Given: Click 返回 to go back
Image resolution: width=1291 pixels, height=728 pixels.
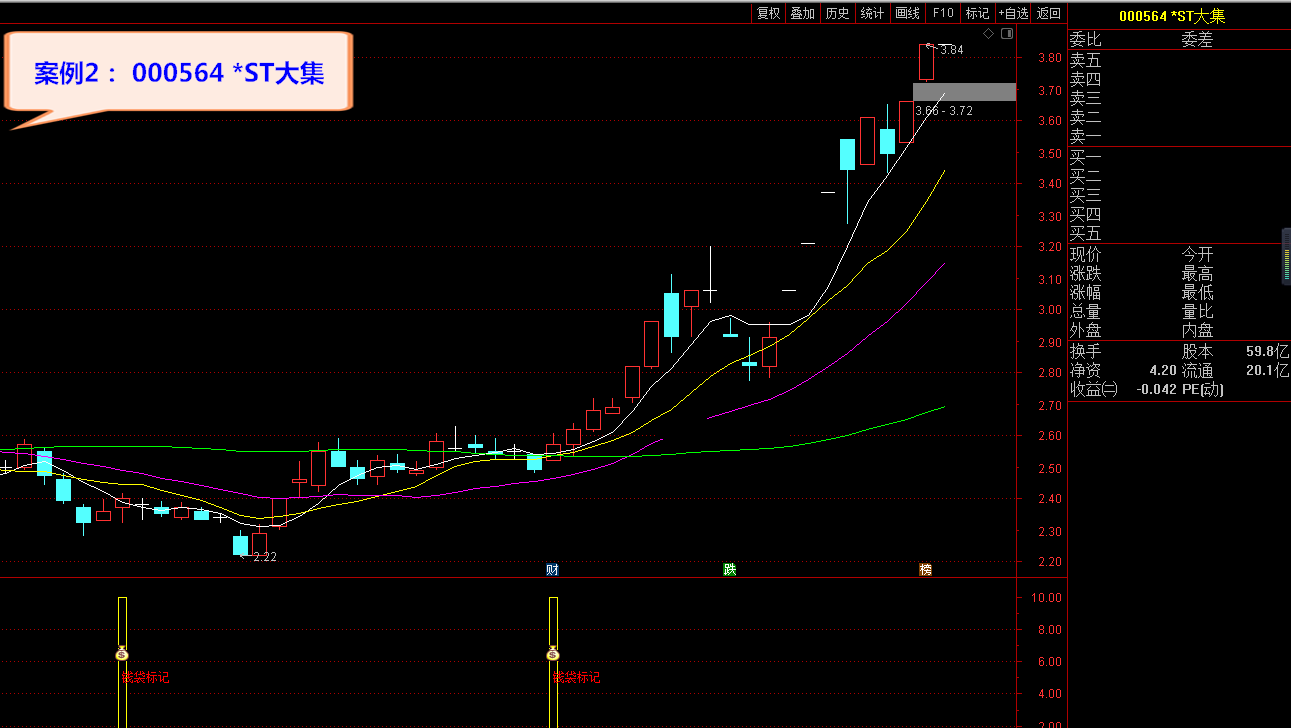Looking at the screenshot, I should click(1049, 13).
